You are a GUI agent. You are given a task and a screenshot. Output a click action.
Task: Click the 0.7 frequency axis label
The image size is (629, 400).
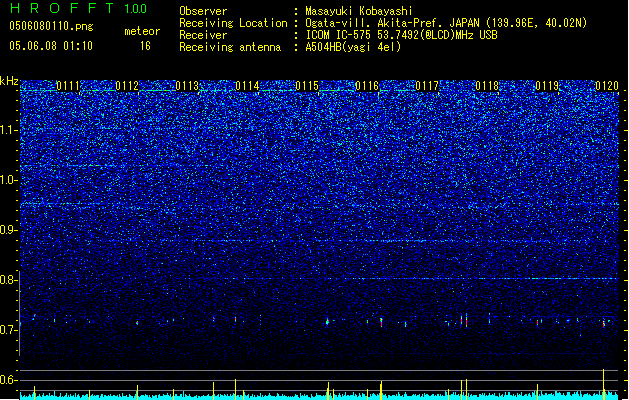(8, 330)
